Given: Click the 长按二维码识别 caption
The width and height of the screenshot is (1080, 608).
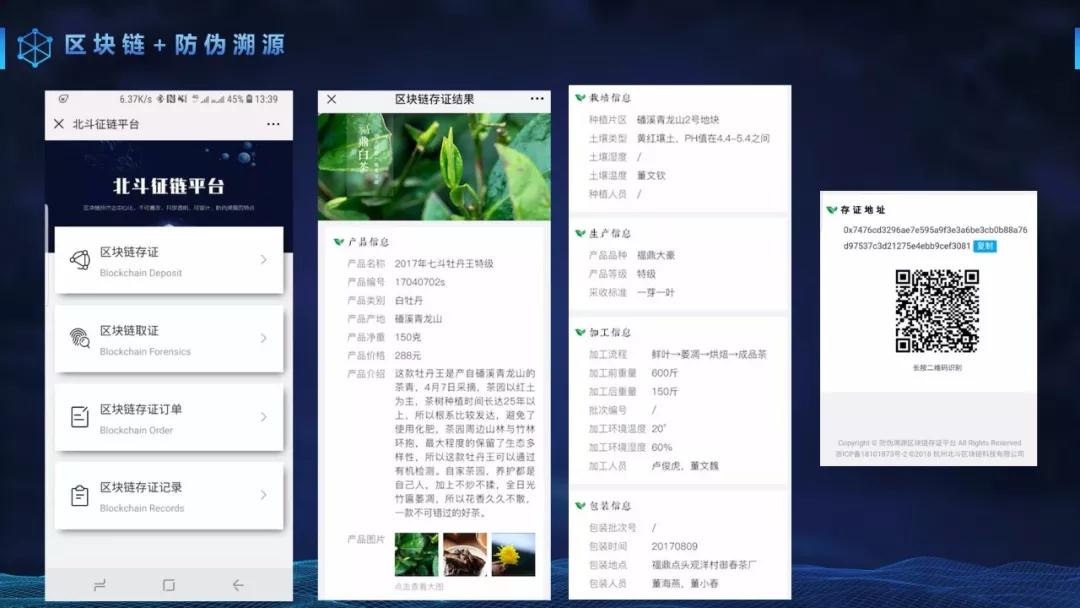Looking at the screenshot, I should tap(937, 368).
